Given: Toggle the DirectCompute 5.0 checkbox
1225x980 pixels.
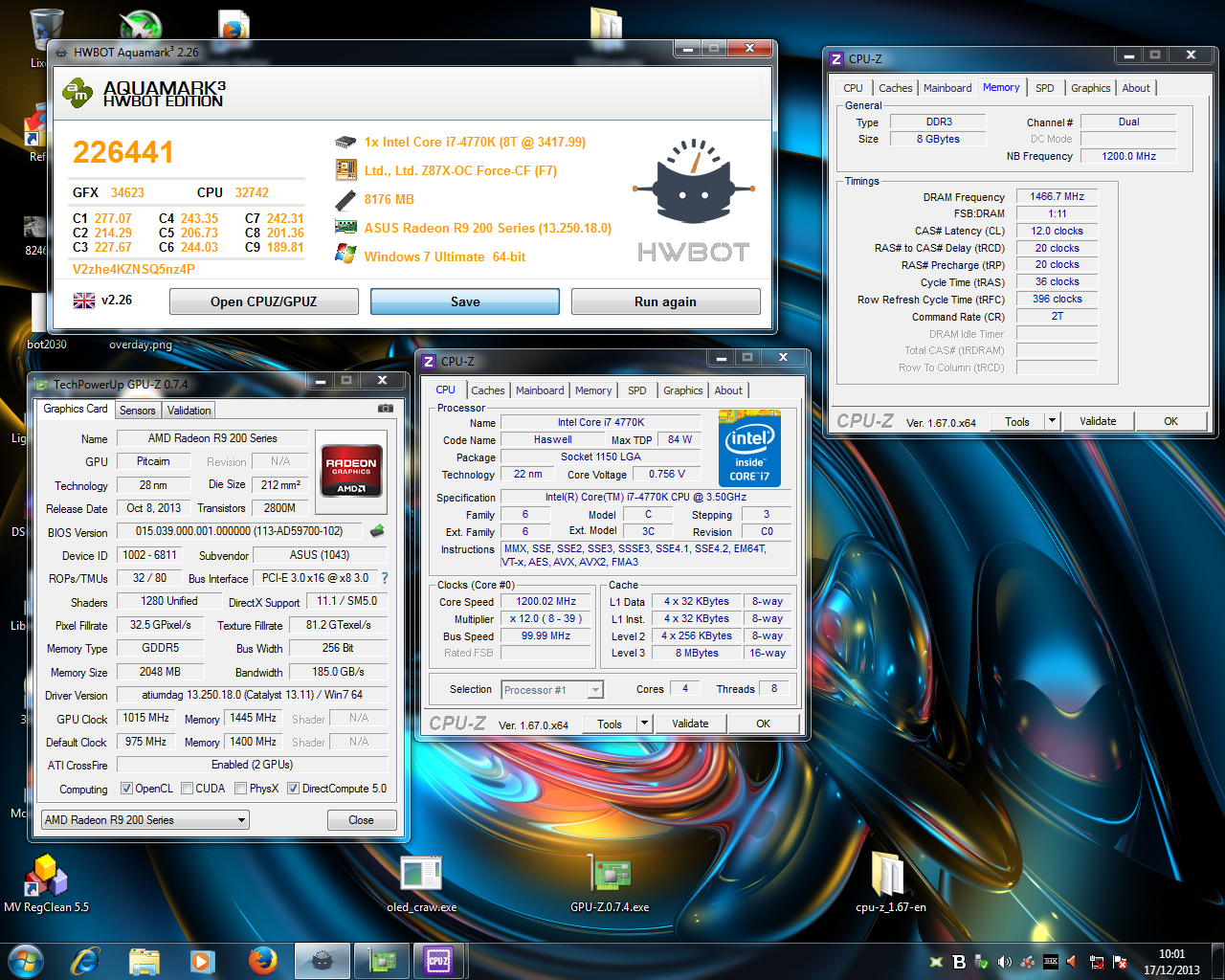Looking at the screenshot, I should [293, 789].
